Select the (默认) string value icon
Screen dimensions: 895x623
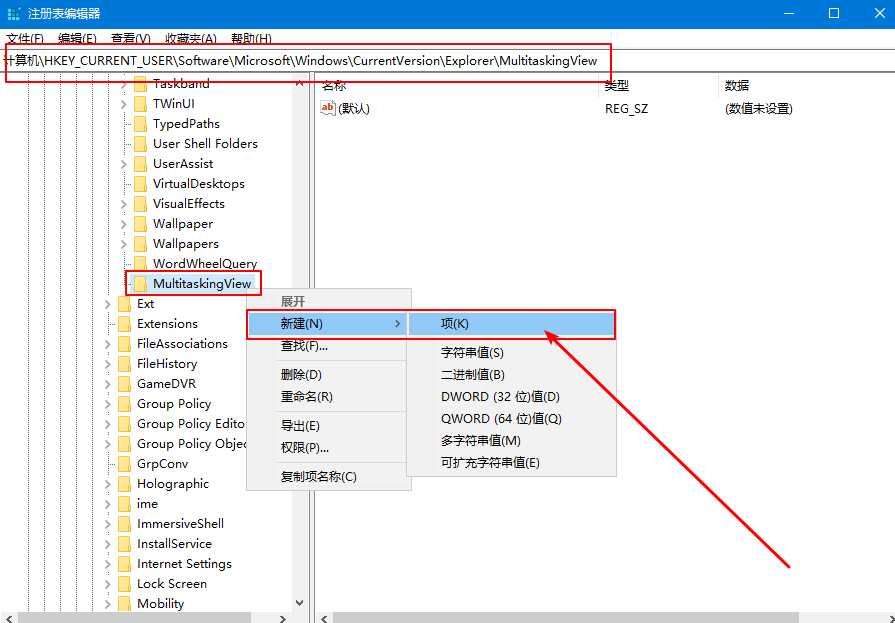(x=328, y=108)
